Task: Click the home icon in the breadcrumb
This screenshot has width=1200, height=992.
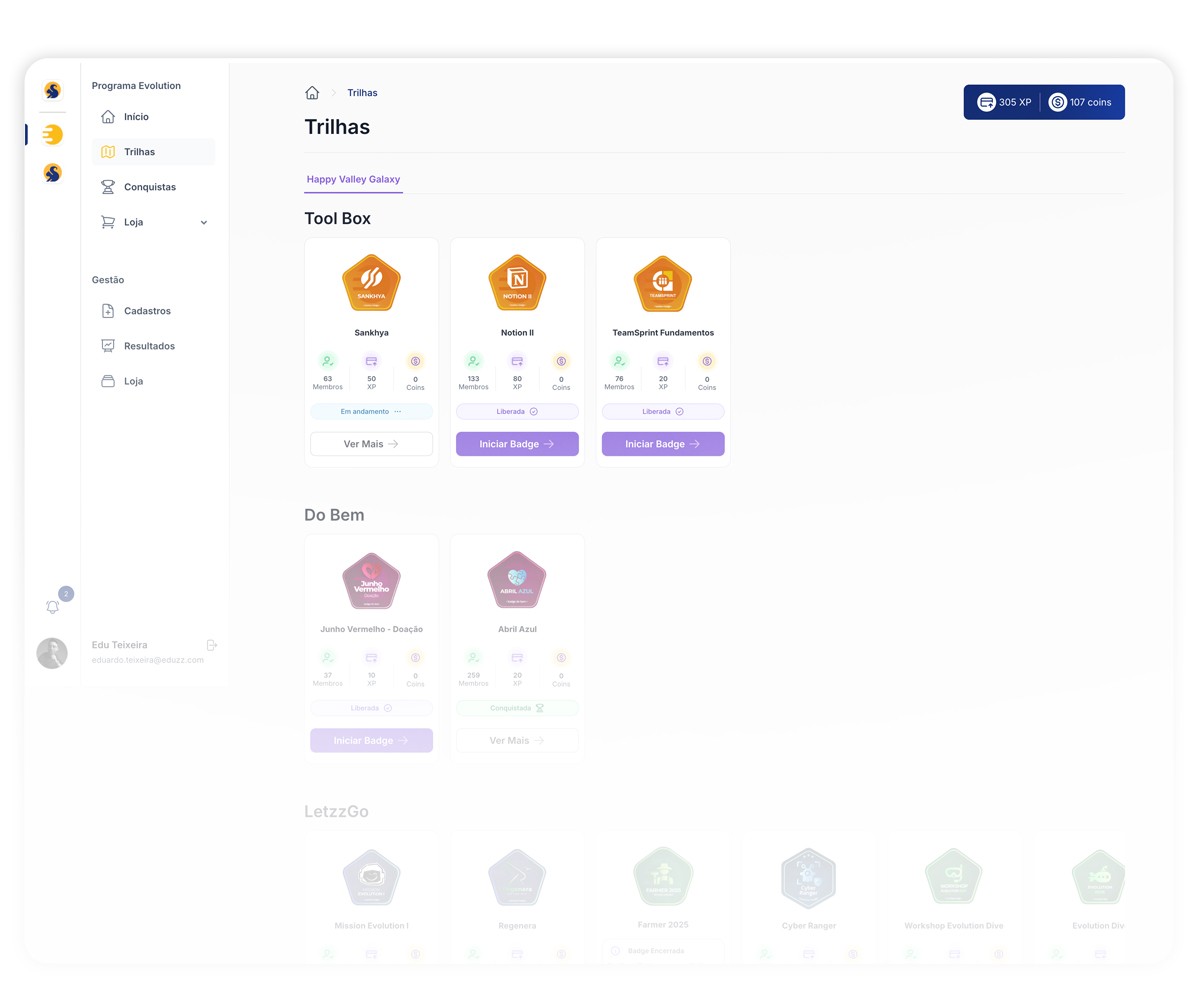Action: pos(312,93)
